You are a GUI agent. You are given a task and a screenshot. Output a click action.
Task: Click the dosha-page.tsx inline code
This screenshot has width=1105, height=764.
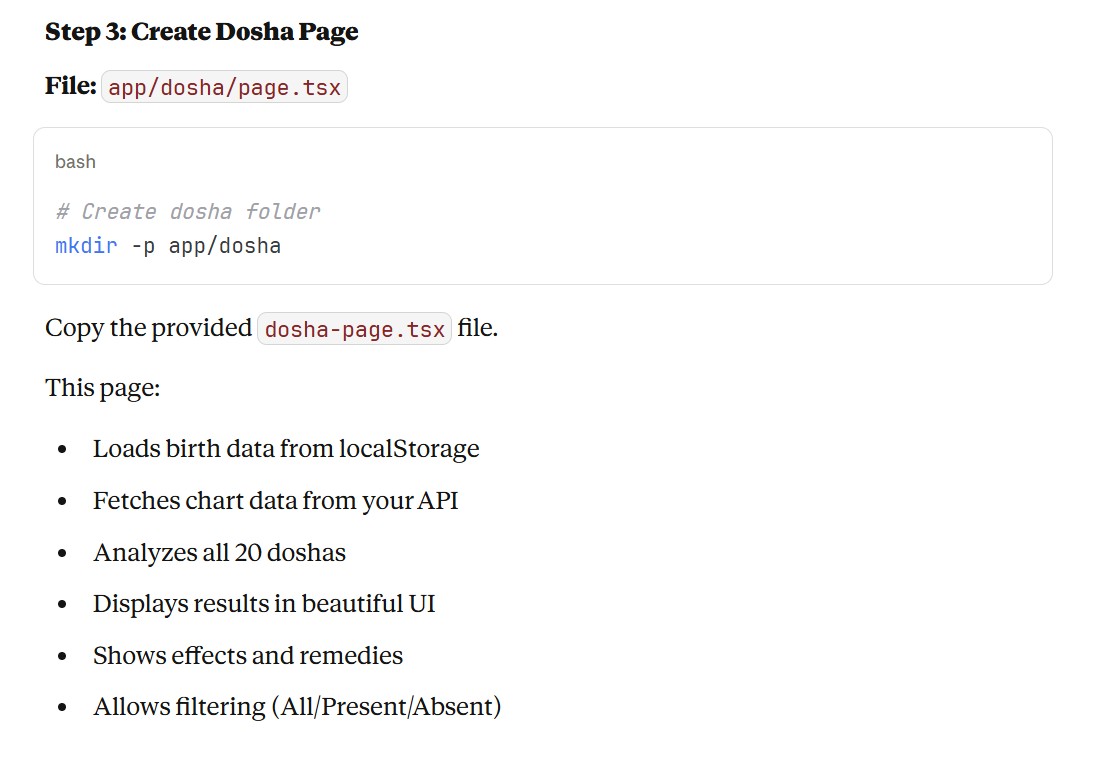click(x=354, y=329)
